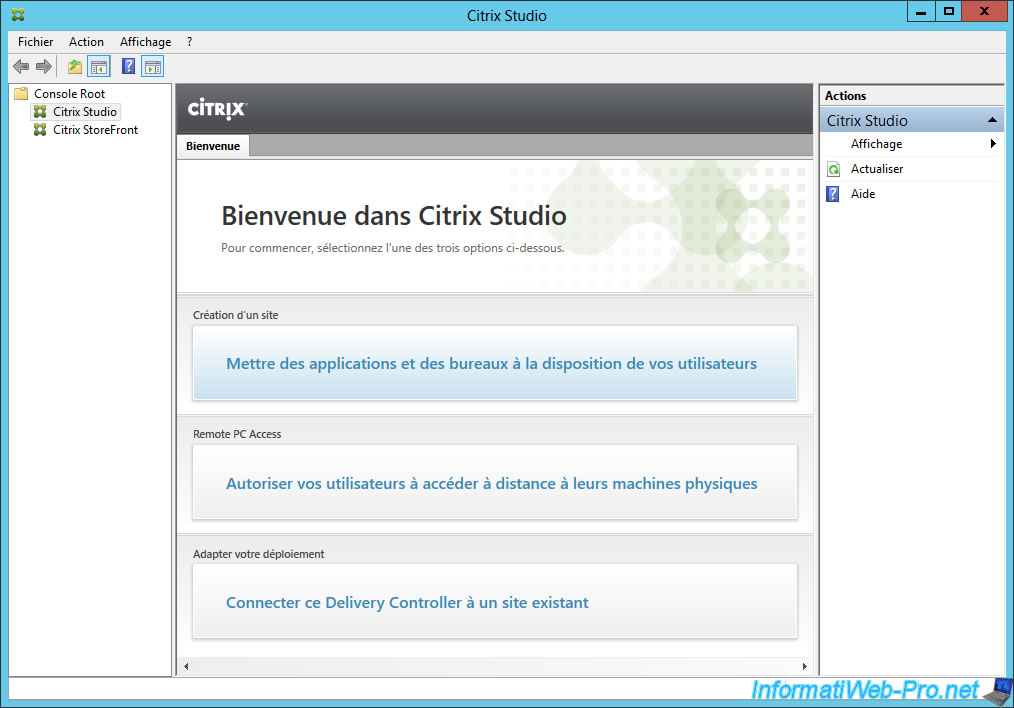1014x708 pixels.
Task: Click the Actualiser refresh icon
Action: [834, 169]
